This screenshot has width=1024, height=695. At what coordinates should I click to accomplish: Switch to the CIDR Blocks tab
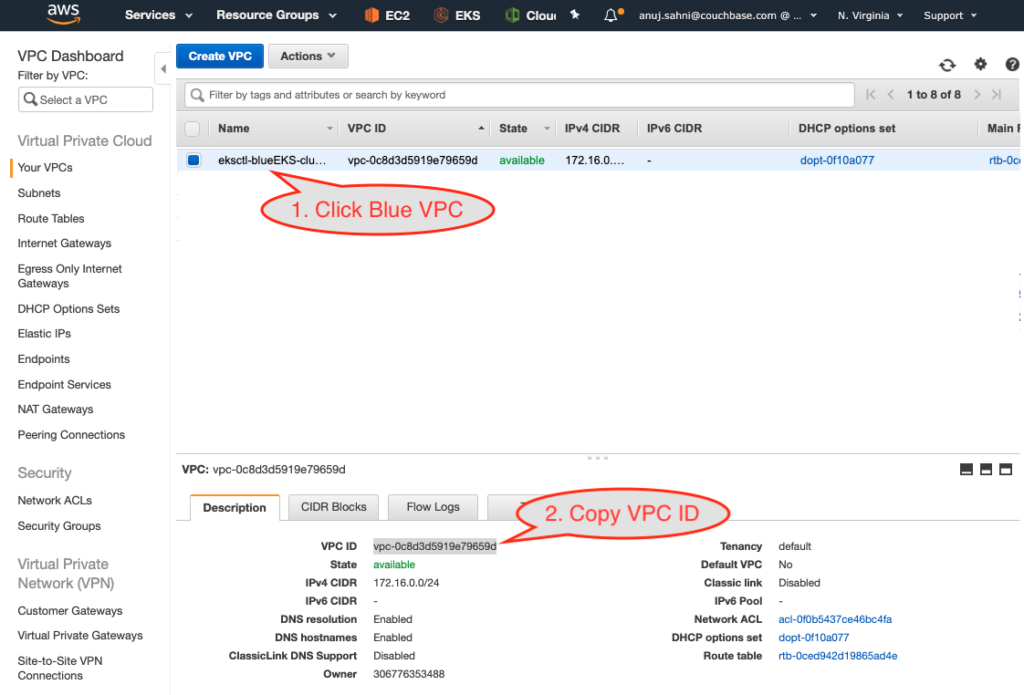(x=332, y=507)
